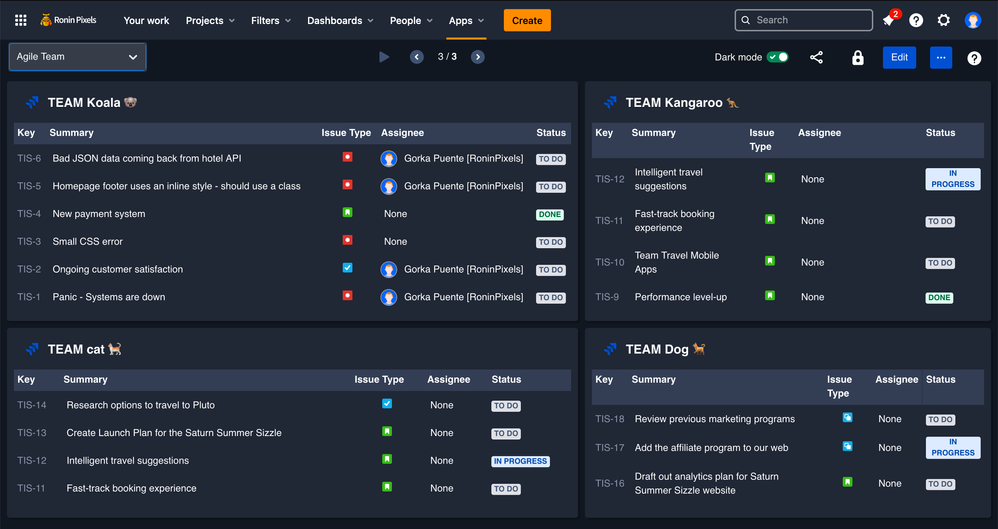Open the more options ellipsis button
Viewport: 998px width, 529px height.
coord(941,57)
